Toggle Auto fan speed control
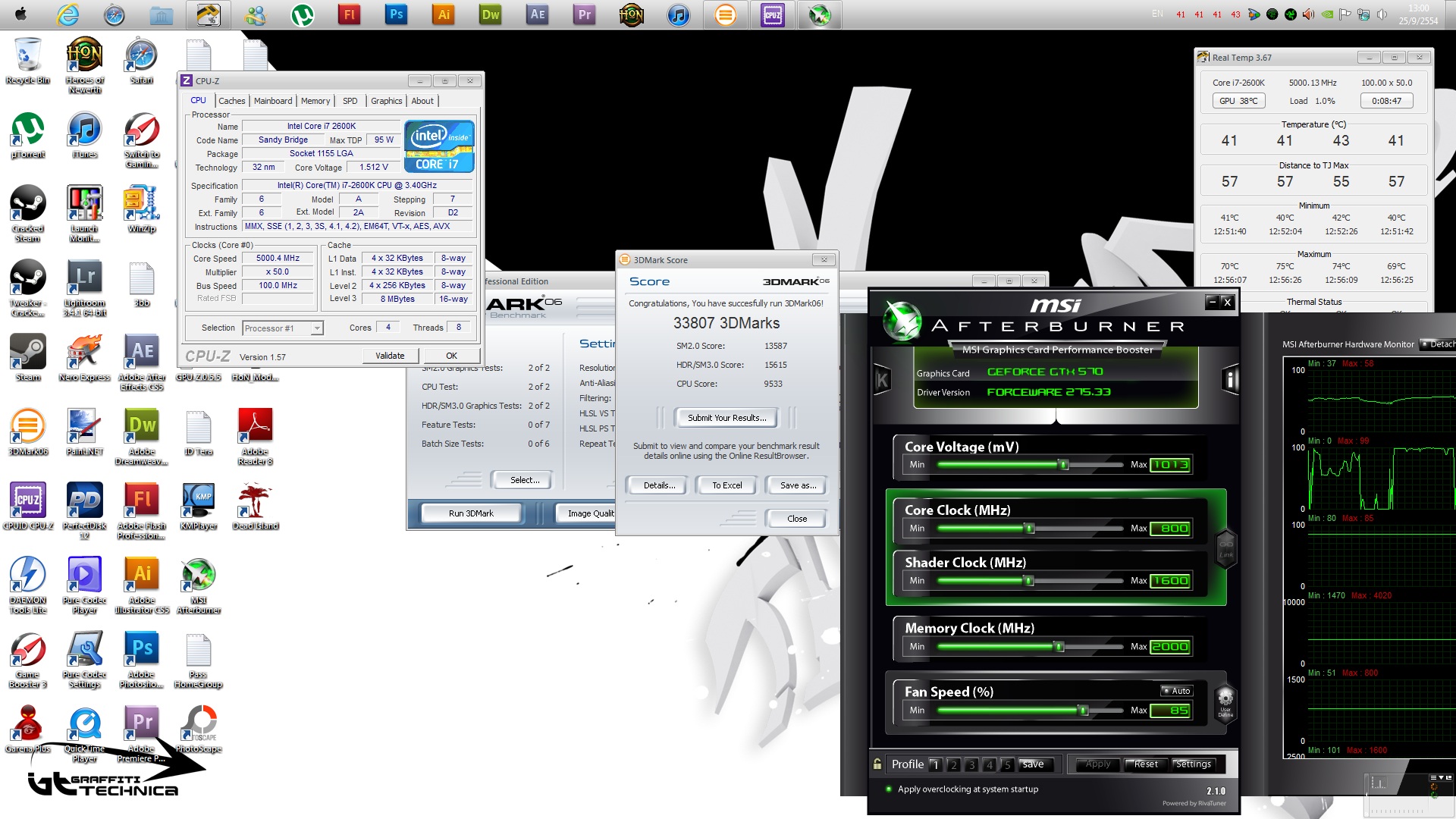Image resolution: width=1456 pixels, height=819 pixels. [1177, 691]
